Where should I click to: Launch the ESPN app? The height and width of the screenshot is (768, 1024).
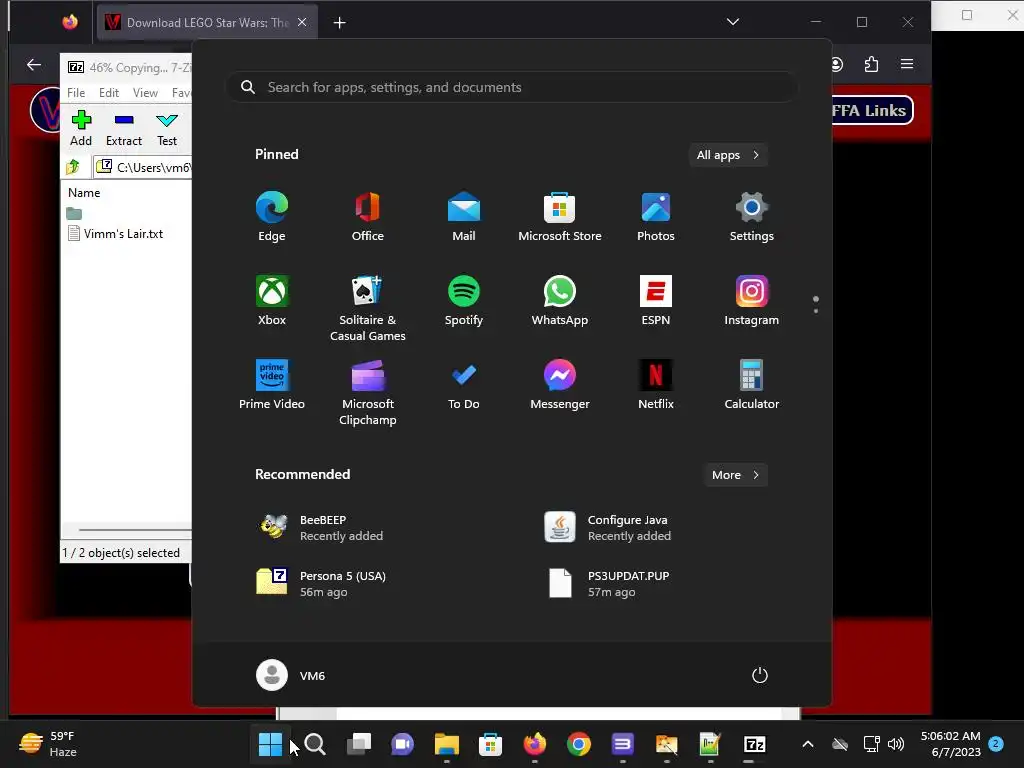(656, 300)
